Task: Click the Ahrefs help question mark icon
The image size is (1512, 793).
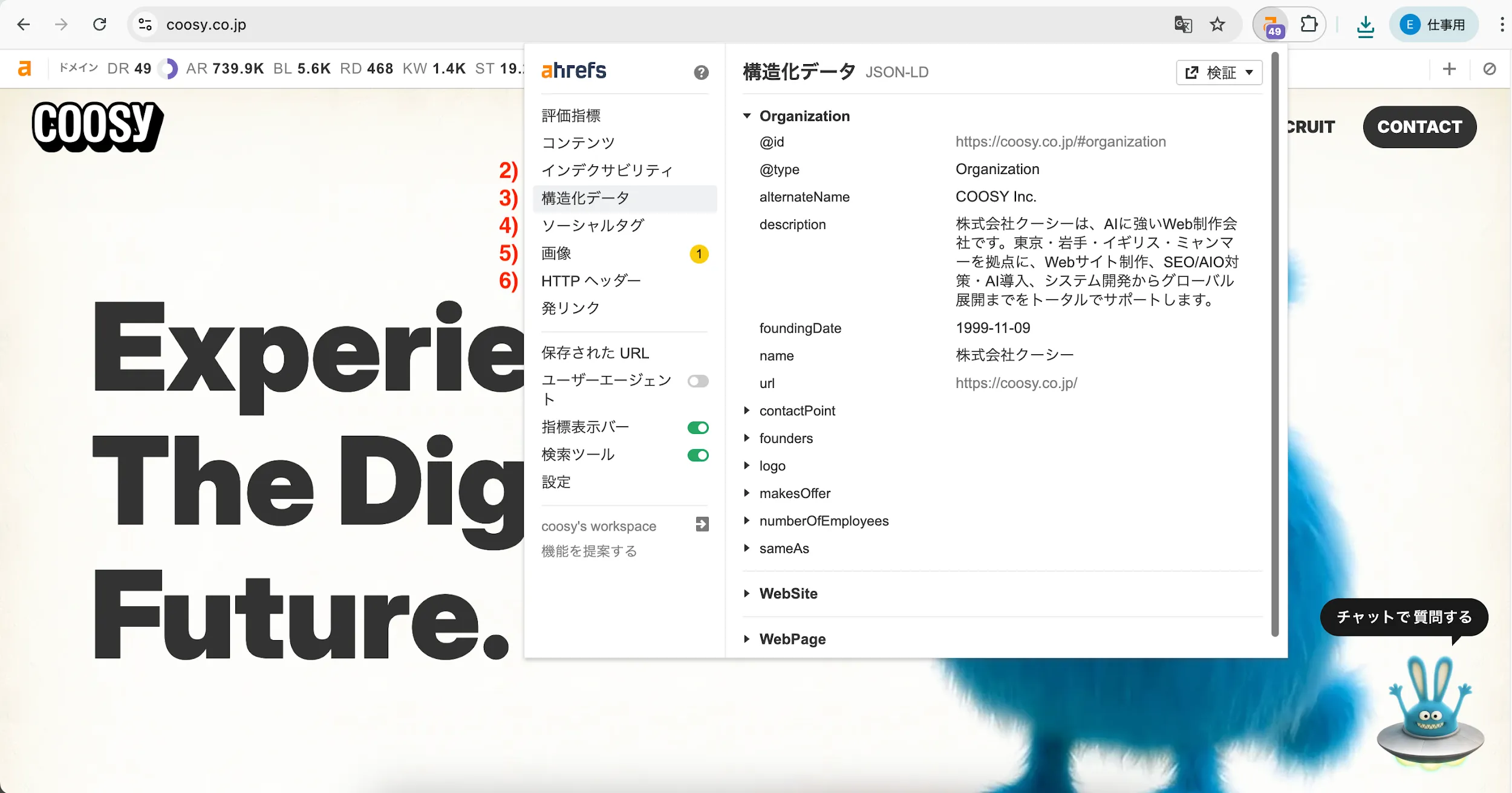Action: [701, 73]
